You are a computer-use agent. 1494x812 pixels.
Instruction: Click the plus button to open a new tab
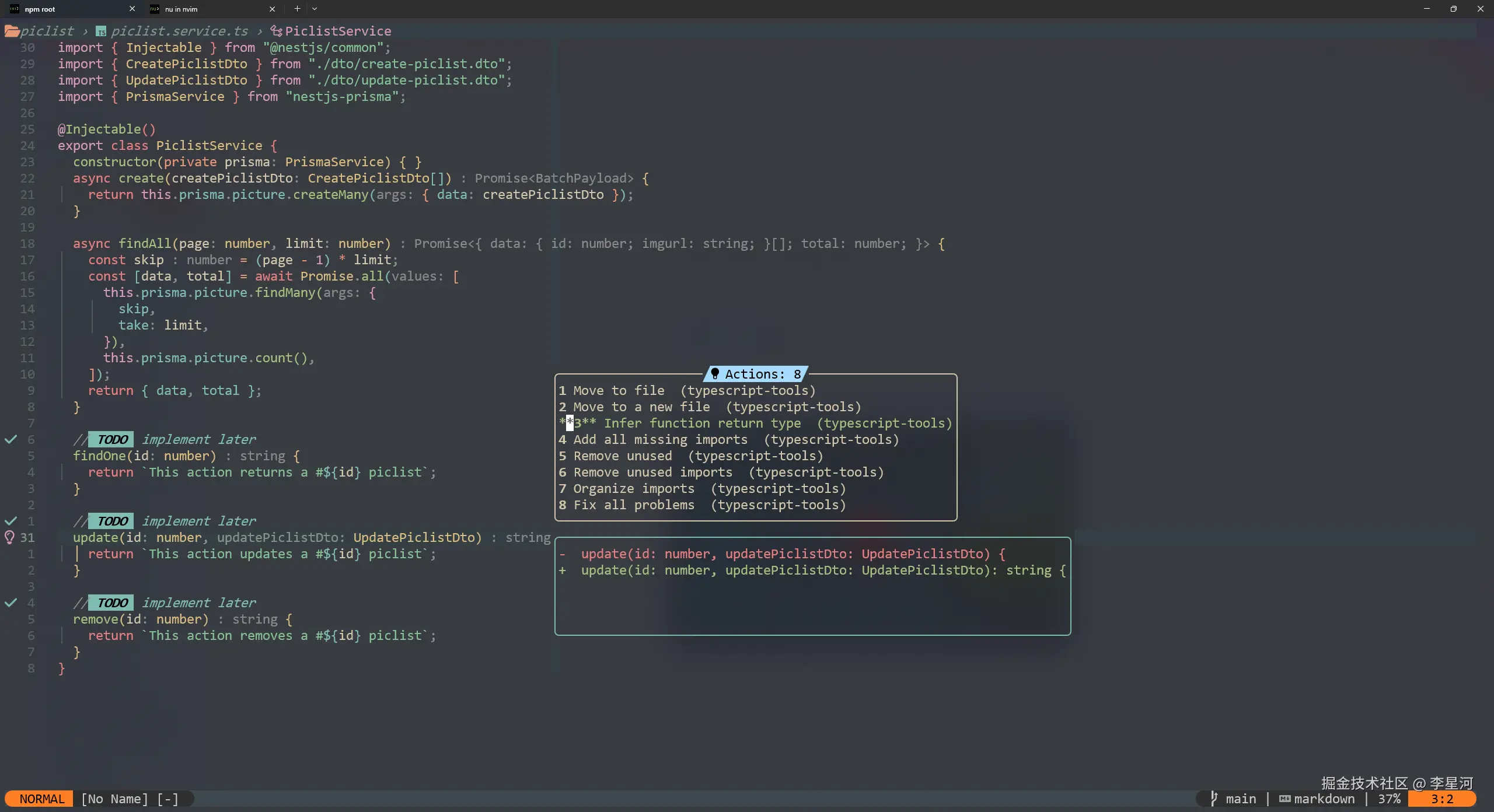[x=297, y=9]
